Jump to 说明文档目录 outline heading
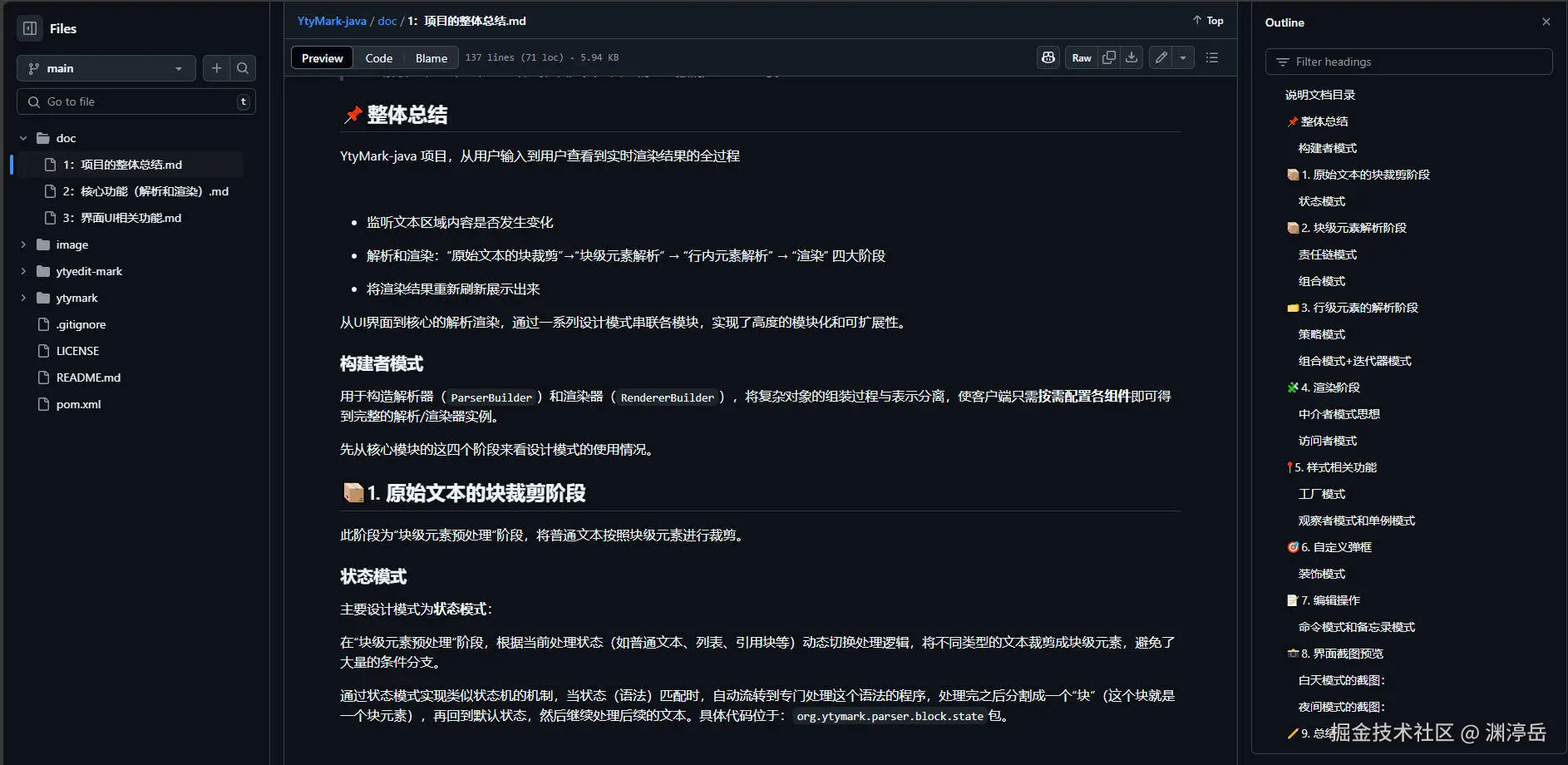Image resolution: width=1568 pixels, height=765 pixels. pos(1320,95)
